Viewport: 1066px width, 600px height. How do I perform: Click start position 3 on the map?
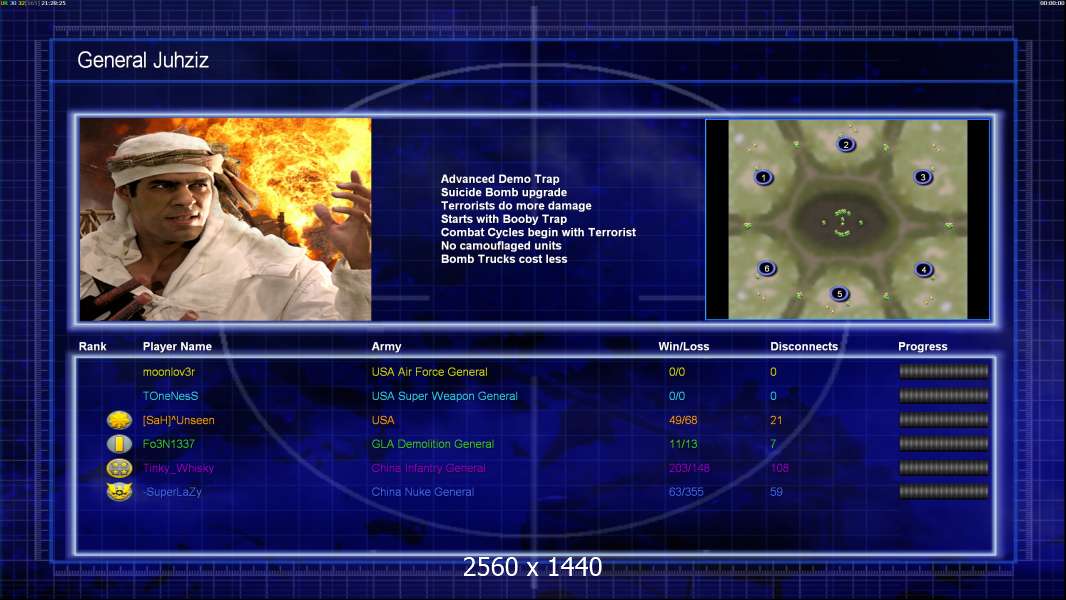pos(923,177)
